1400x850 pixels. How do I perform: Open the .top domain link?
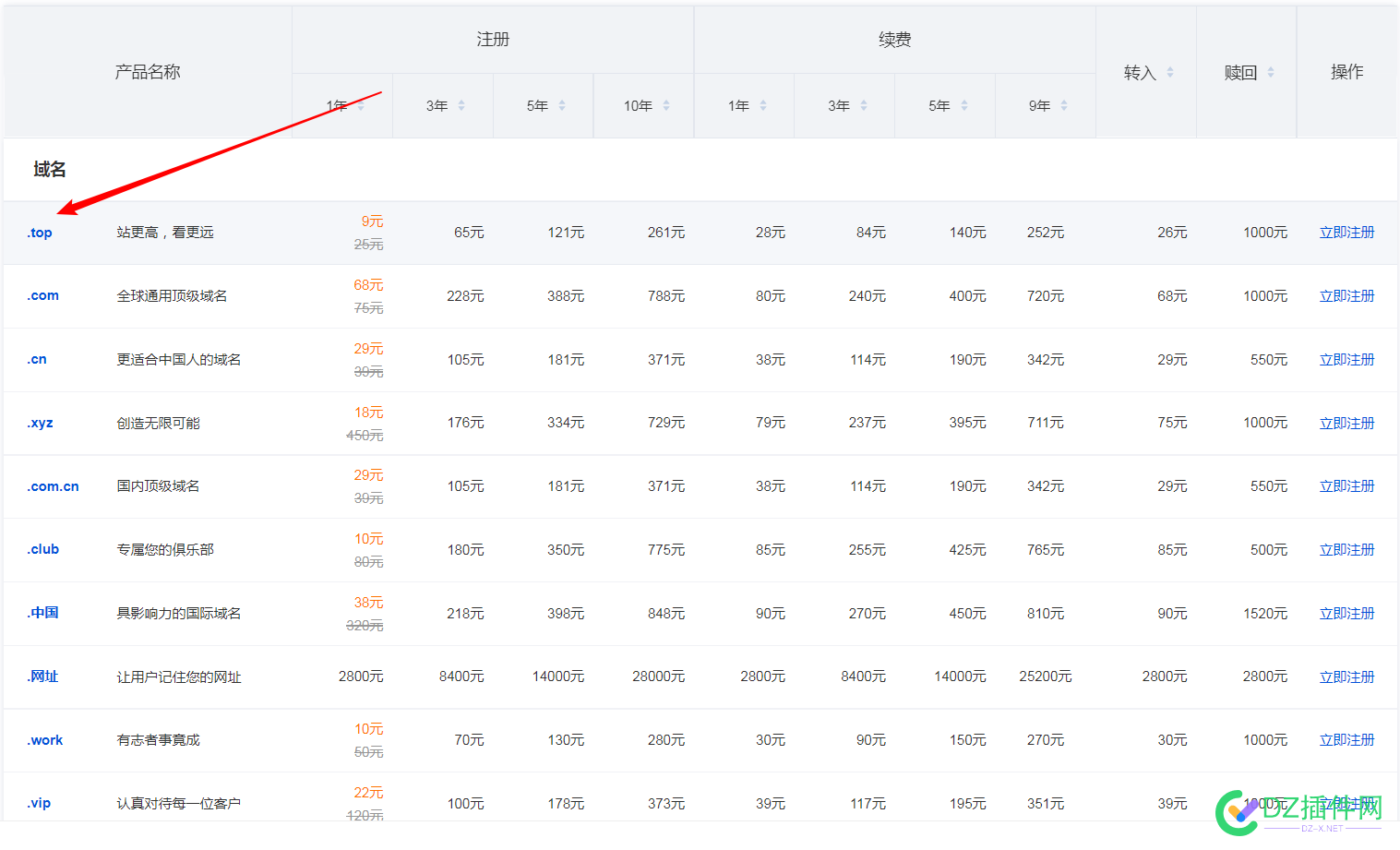click(x=40, y=233)
